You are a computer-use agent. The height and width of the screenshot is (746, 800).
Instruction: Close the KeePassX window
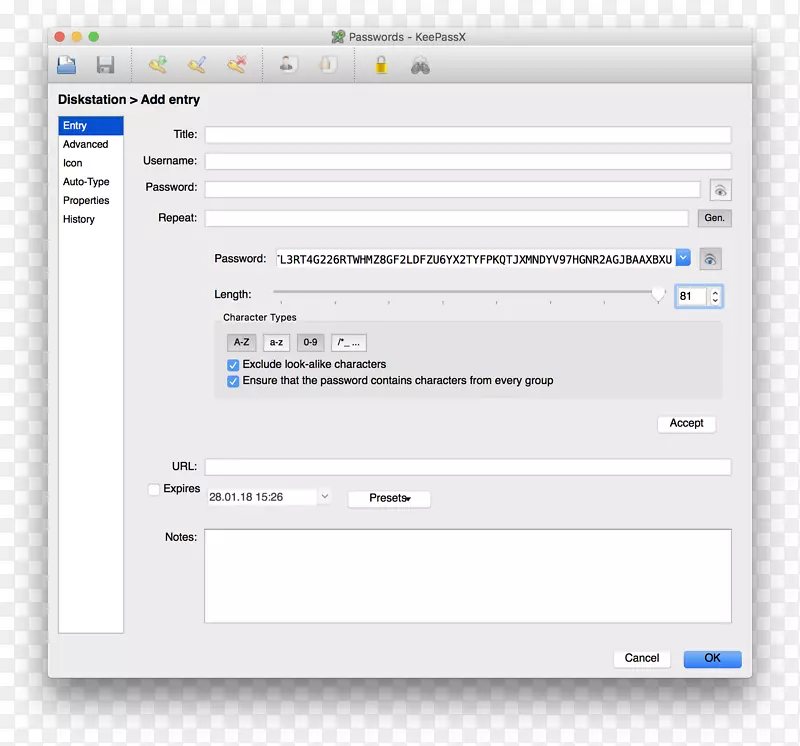coord(60,37)
